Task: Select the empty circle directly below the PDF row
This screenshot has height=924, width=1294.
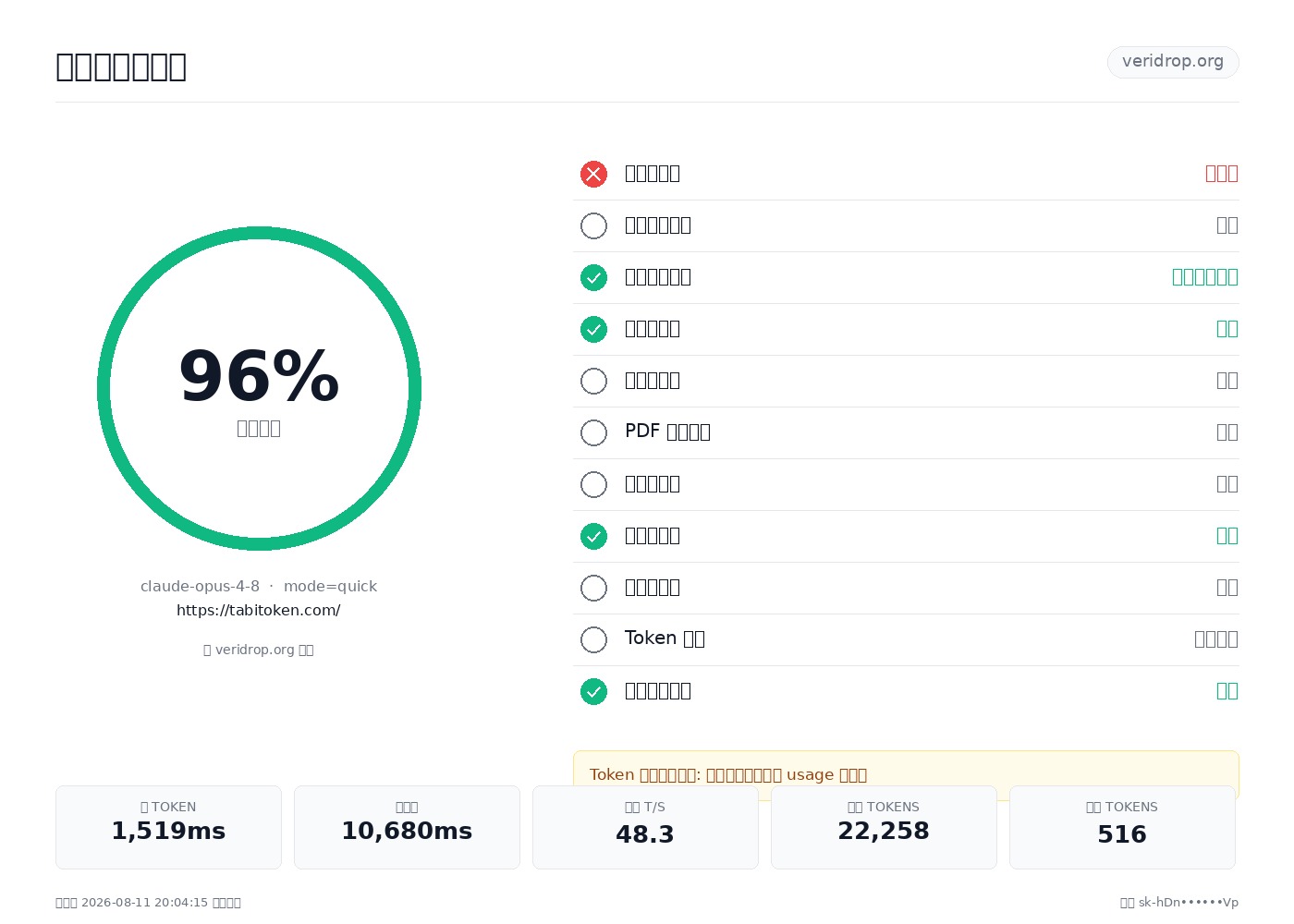Action: [x=593, y=484]
